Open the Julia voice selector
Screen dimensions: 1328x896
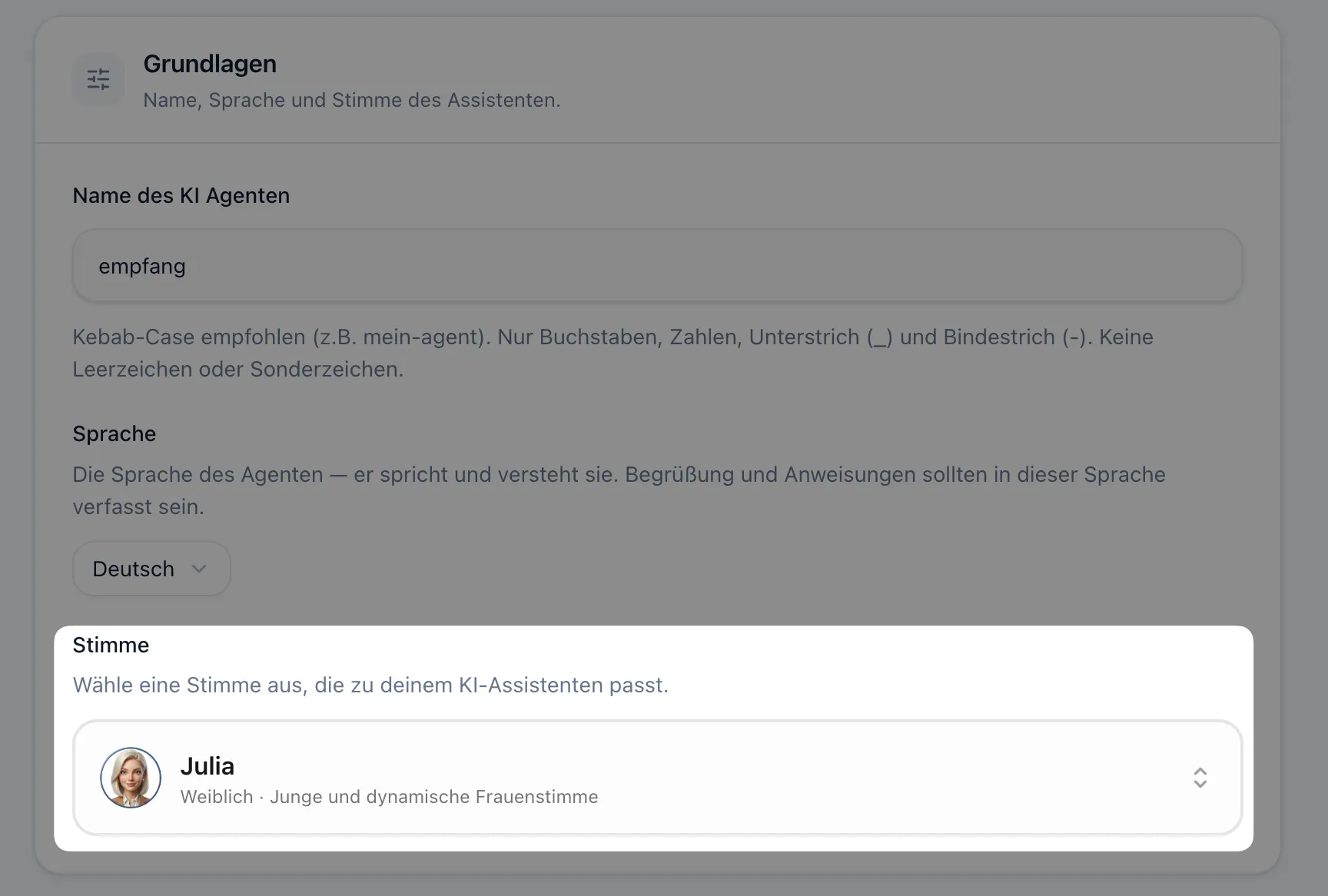coord(658,778)
